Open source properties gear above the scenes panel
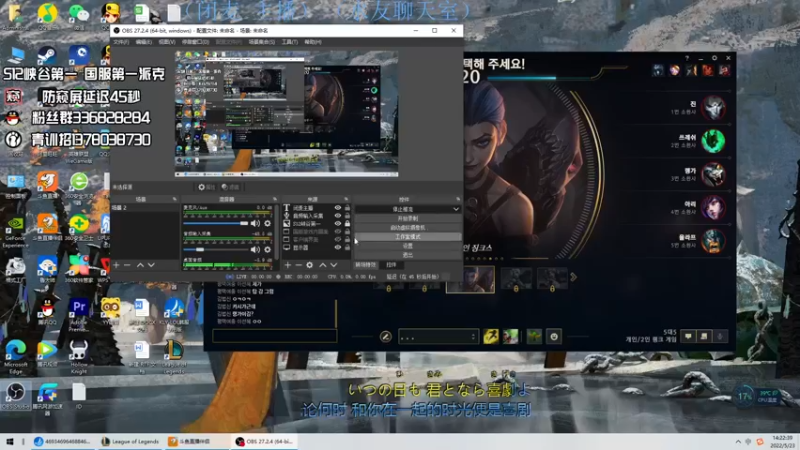This screenshot has width=800, height=450. click(x=207, y=187)
